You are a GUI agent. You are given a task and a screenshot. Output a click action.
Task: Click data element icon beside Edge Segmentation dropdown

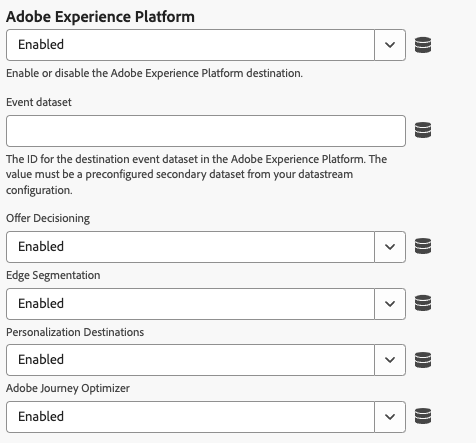pyautogui.click(x=423, y=303)
